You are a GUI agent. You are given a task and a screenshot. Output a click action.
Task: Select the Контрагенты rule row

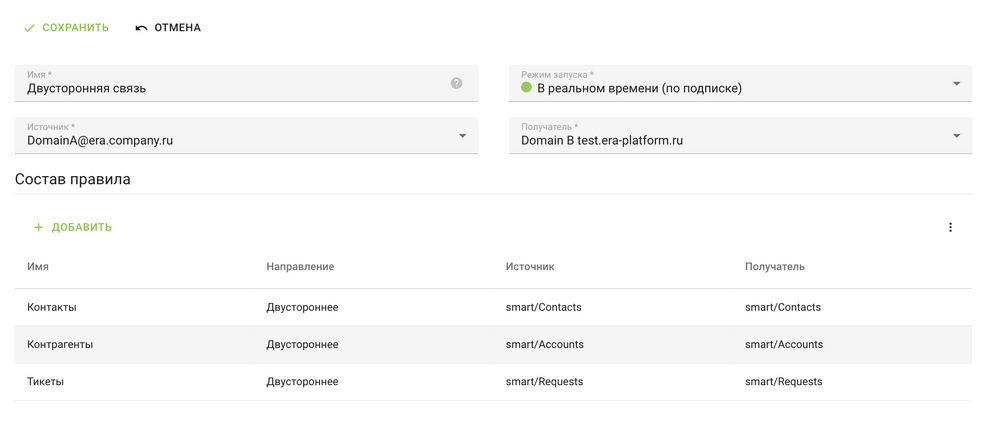[60, 345]
